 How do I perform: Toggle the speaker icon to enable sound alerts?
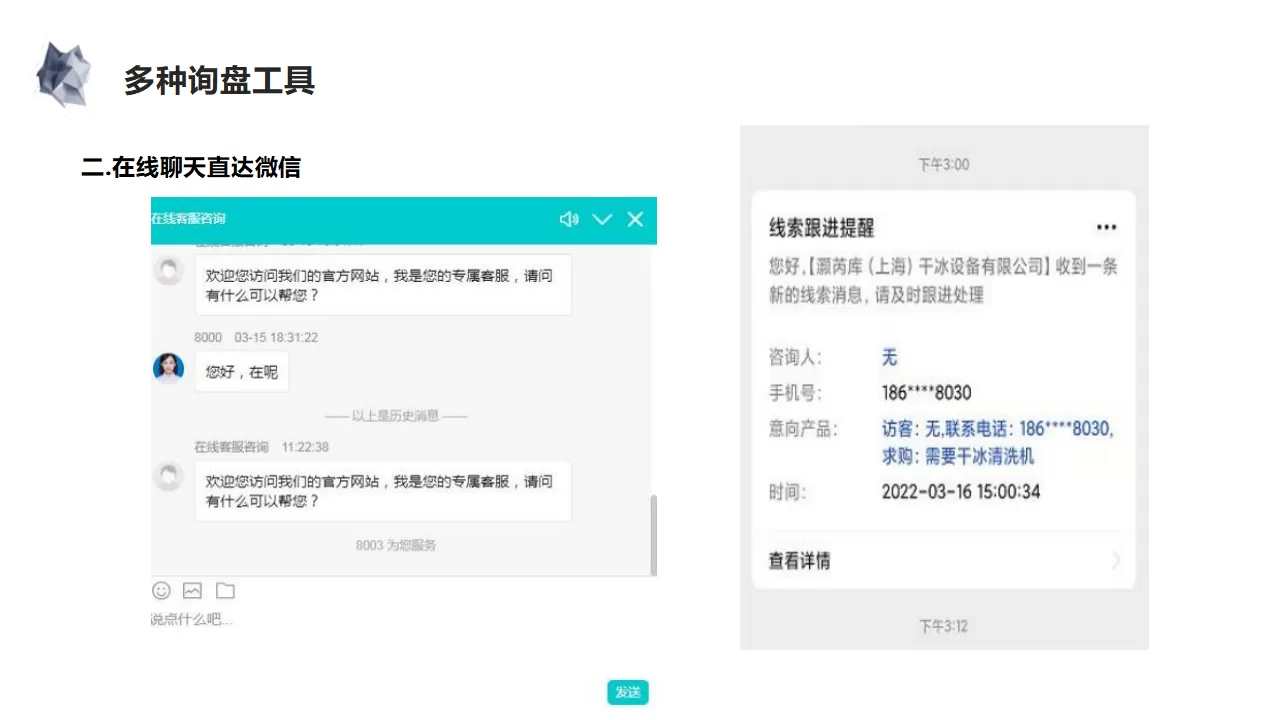(569, 219)
